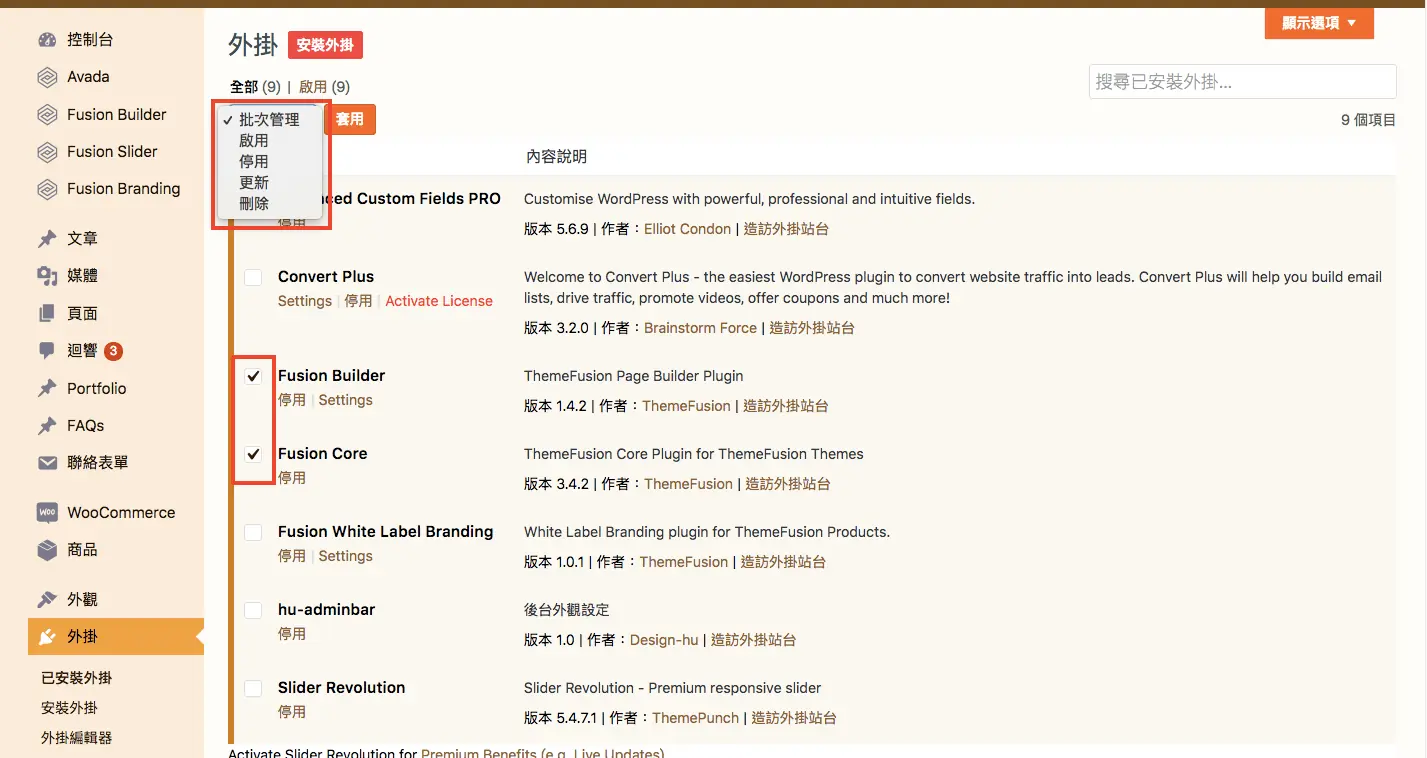This screenshot has width=1427, height=758.
Task: Uncheck the Fusion Builder checkbox
Action: coord(254,376)
